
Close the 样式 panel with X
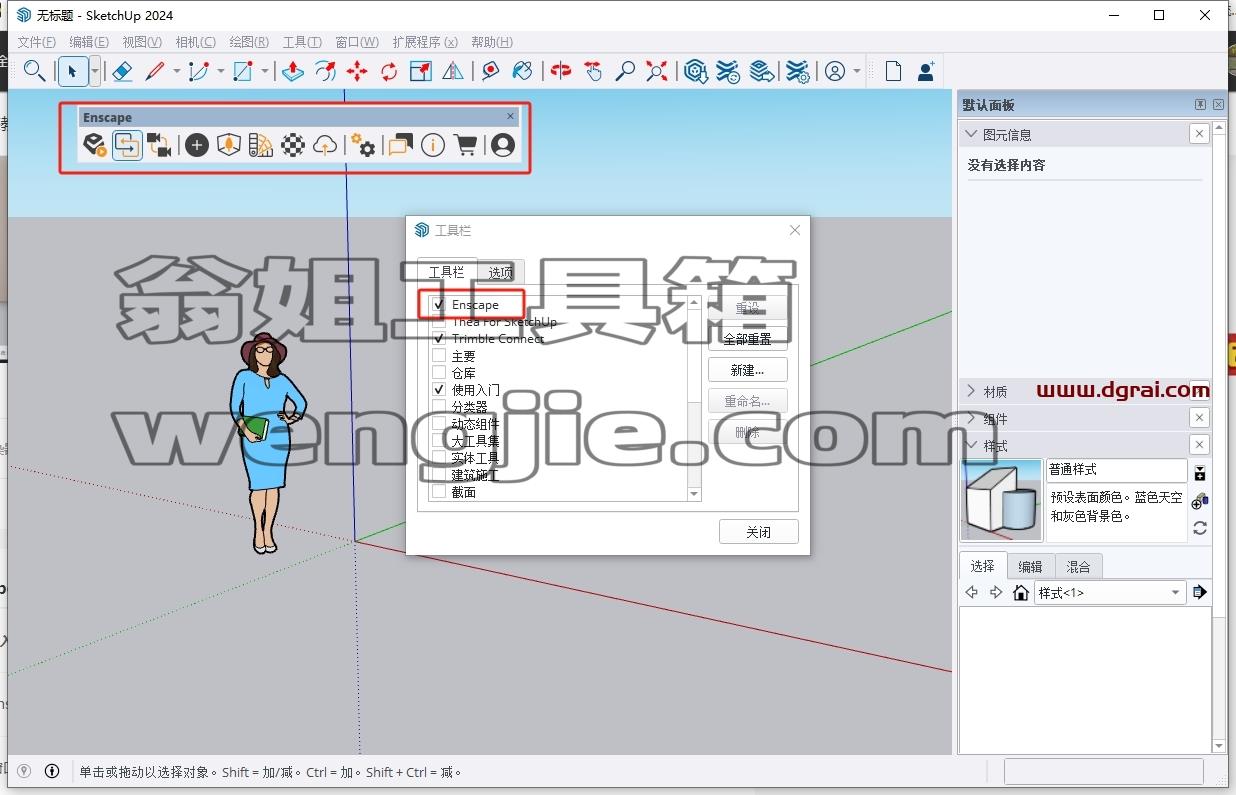click(1199, 444)
